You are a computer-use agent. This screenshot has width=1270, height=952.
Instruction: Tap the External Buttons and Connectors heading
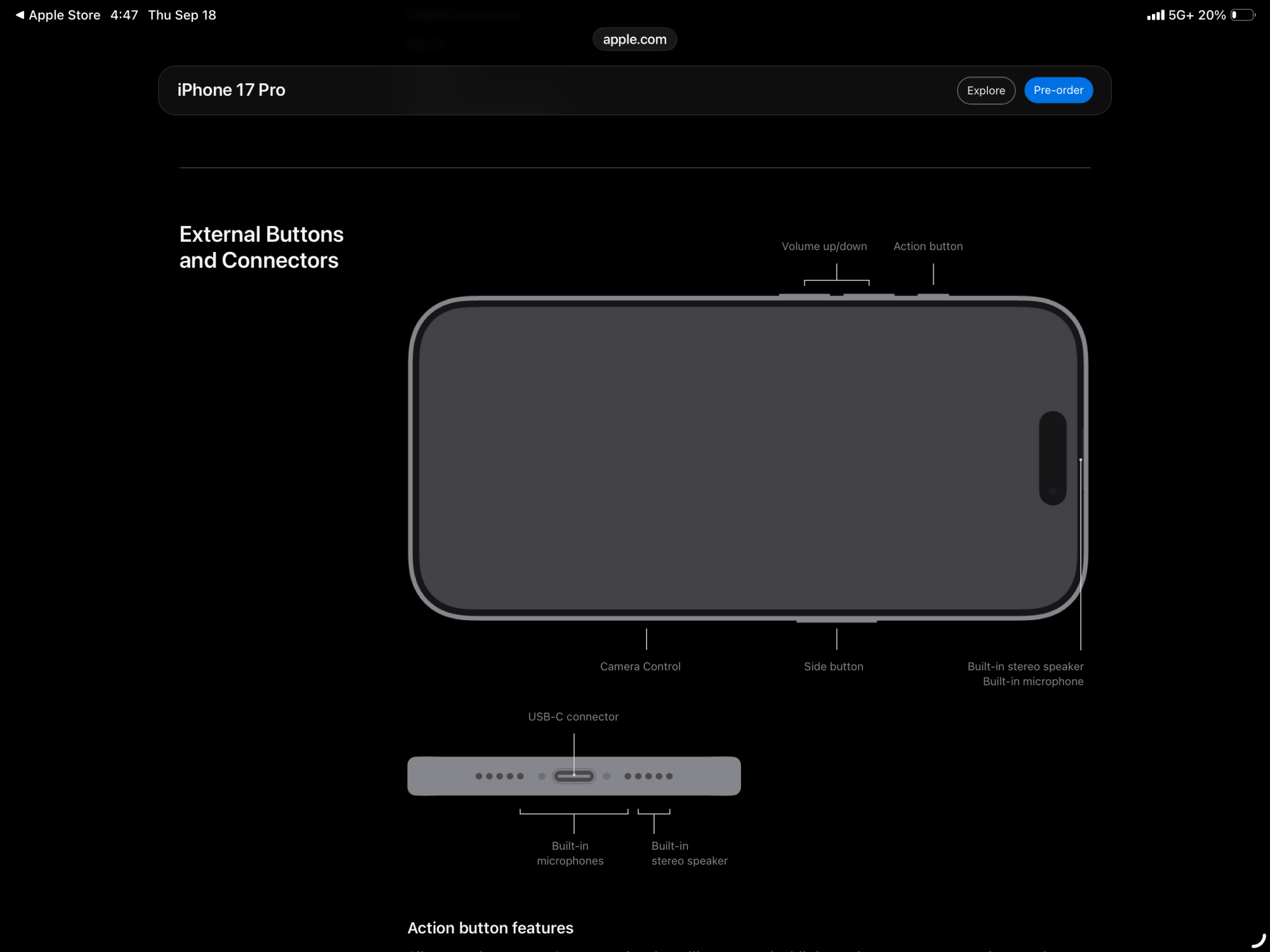(x=261, y=248)
